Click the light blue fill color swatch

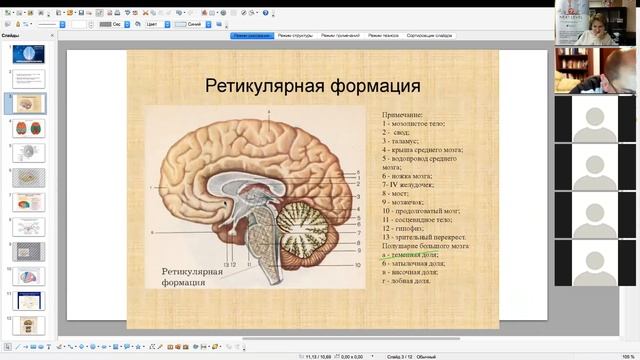[180, 24]
